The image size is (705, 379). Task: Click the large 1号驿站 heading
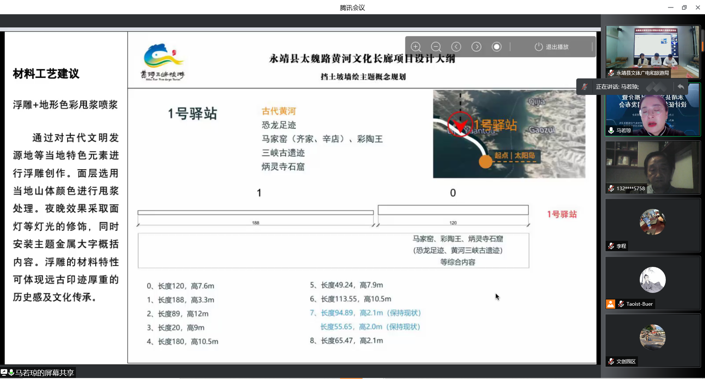pos(192,114)
